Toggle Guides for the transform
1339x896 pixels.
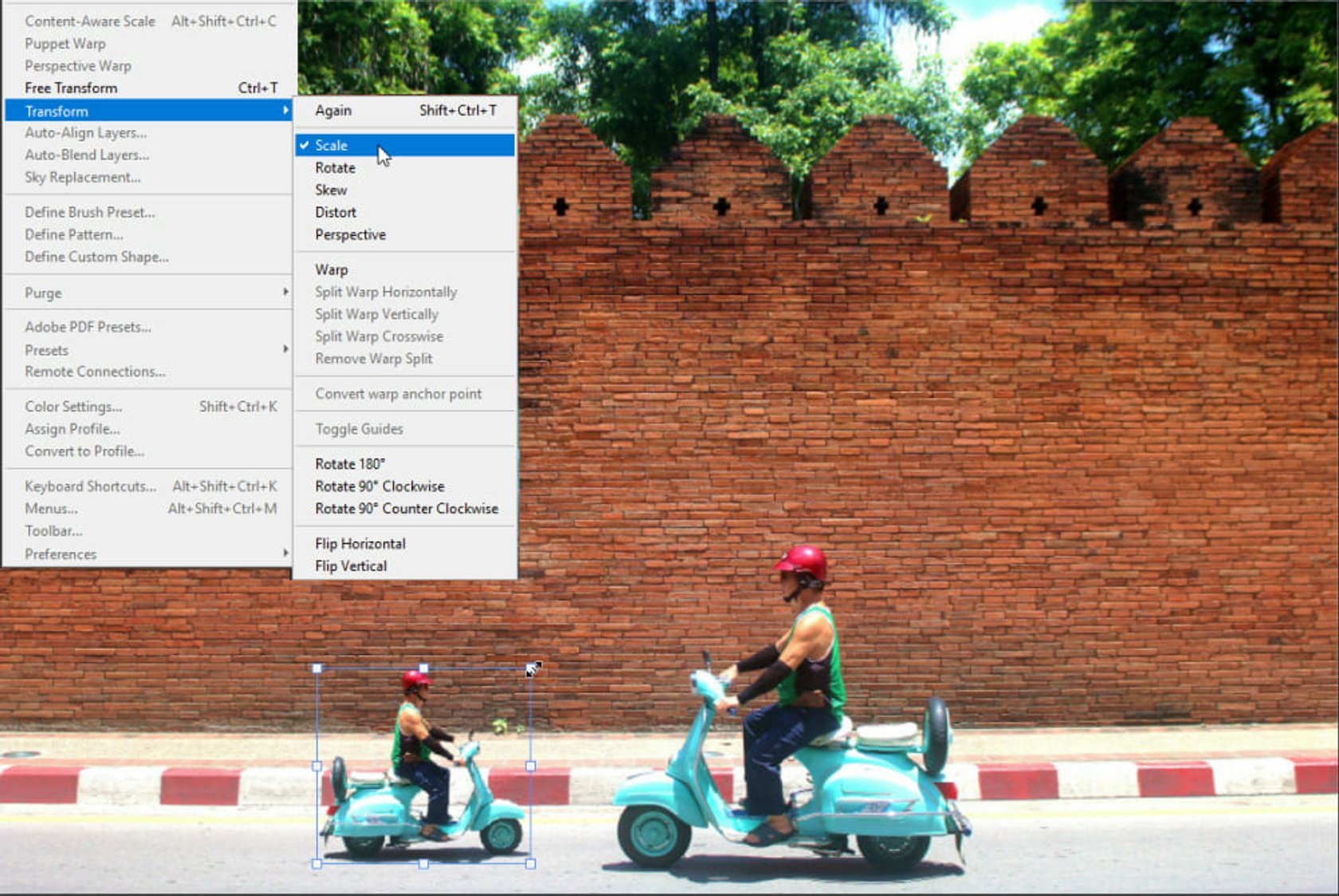359,429
